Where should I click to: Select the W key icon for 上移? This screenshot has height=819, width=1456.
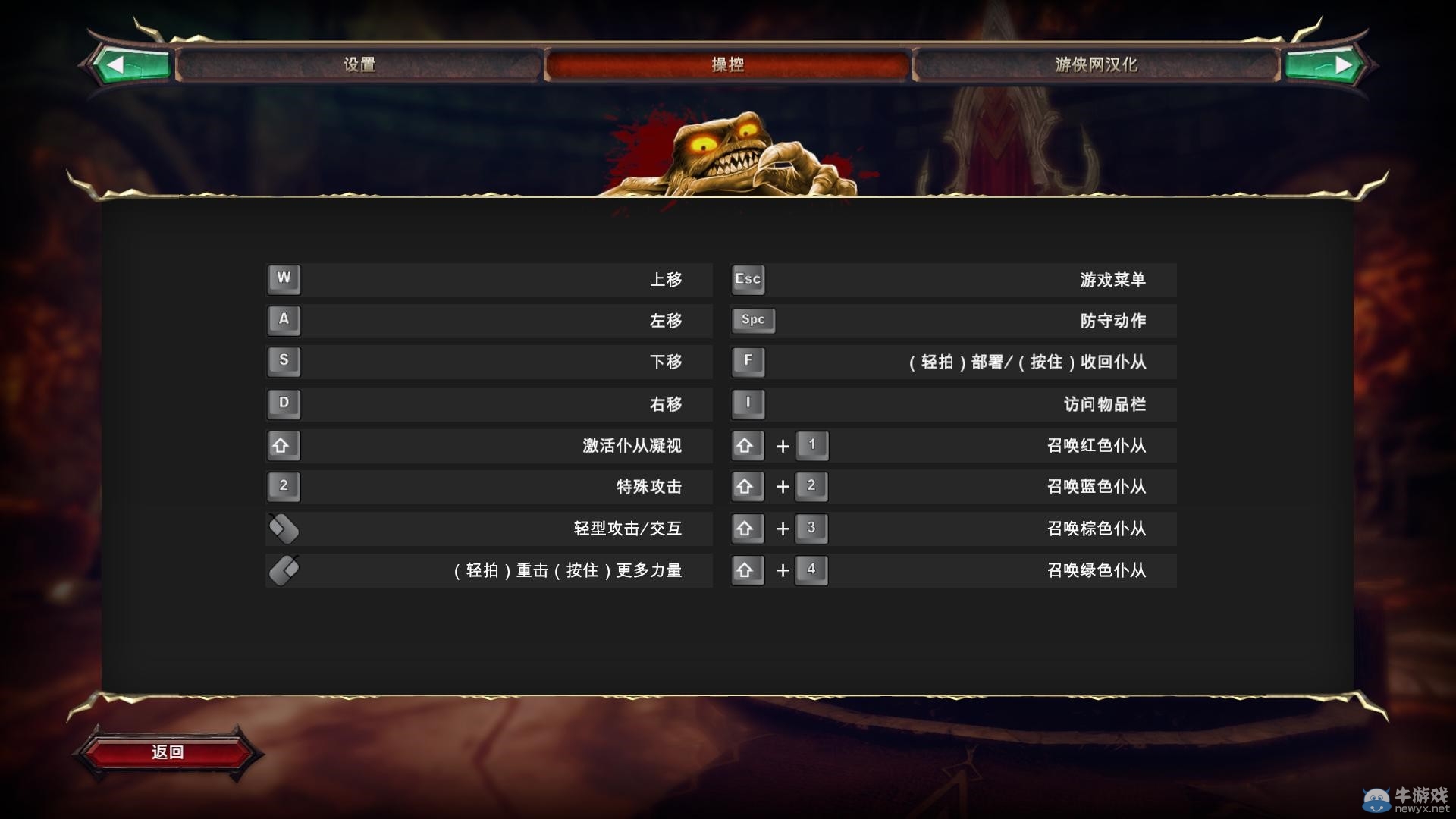284,279
